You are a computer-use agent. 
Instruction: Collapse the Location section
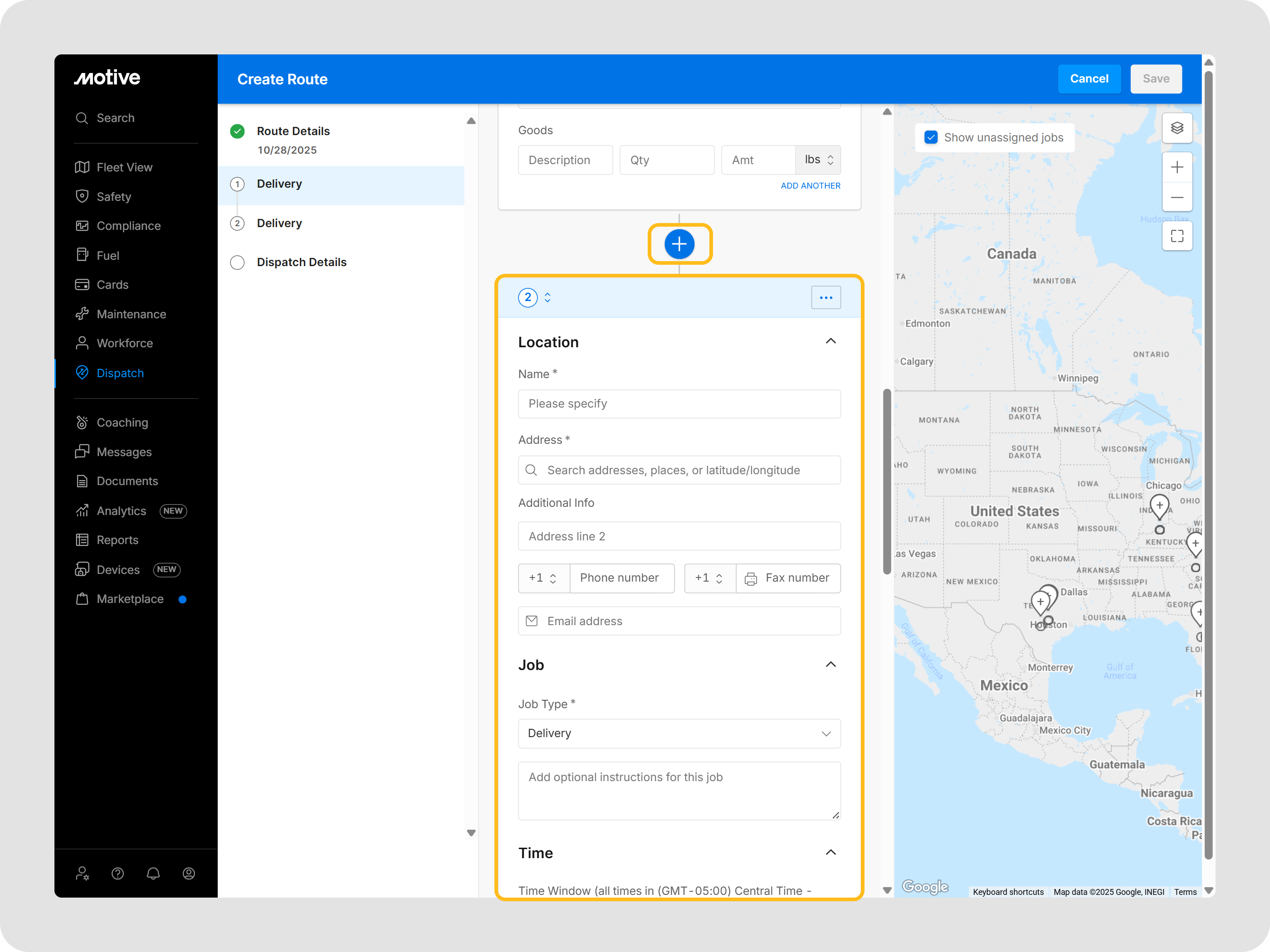pos(830,341)
